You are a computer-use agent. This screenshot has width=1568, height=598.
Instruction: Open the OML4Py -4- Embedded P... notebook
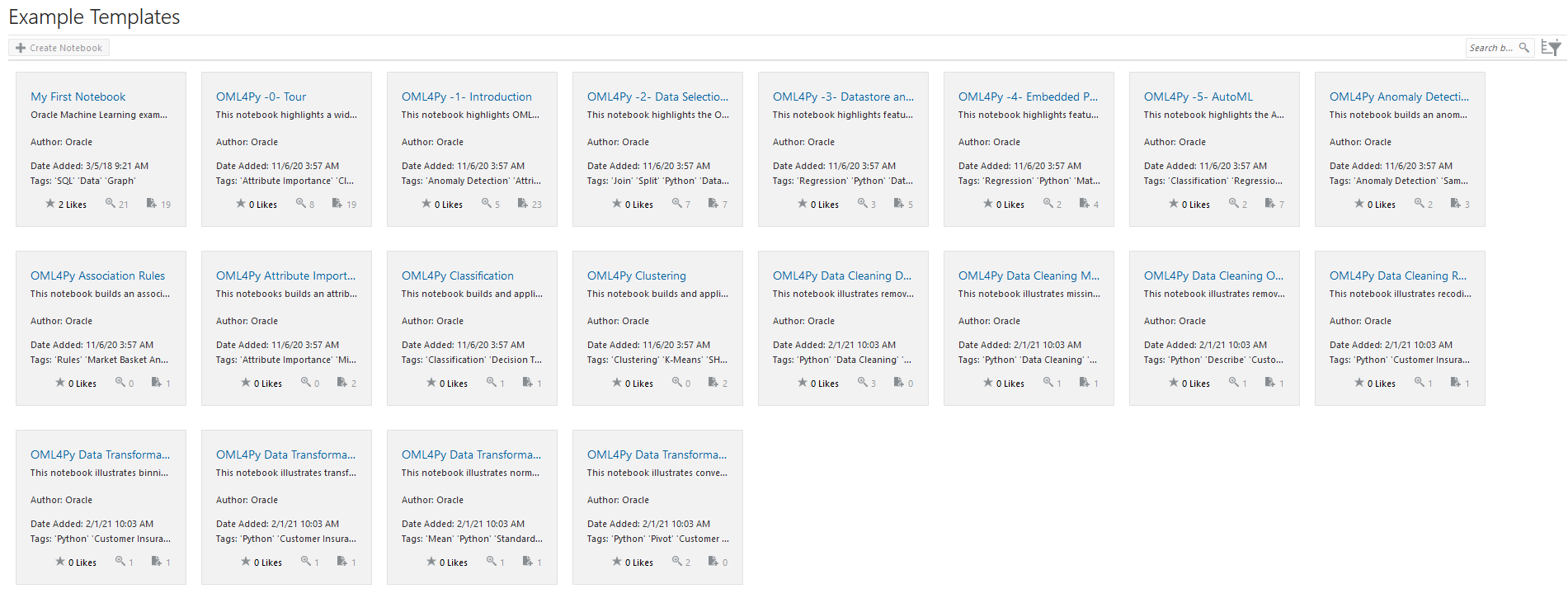1028,97
